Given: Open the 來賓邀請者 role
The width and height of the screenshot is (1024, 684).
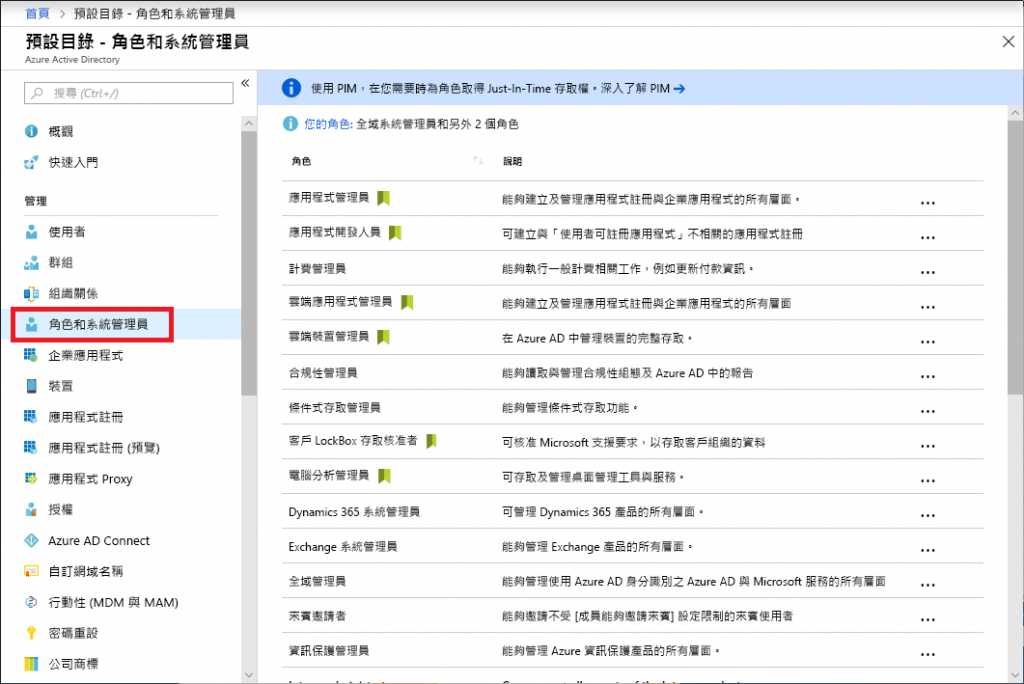Looking at the screenshot, I should [x=317, y=615].
